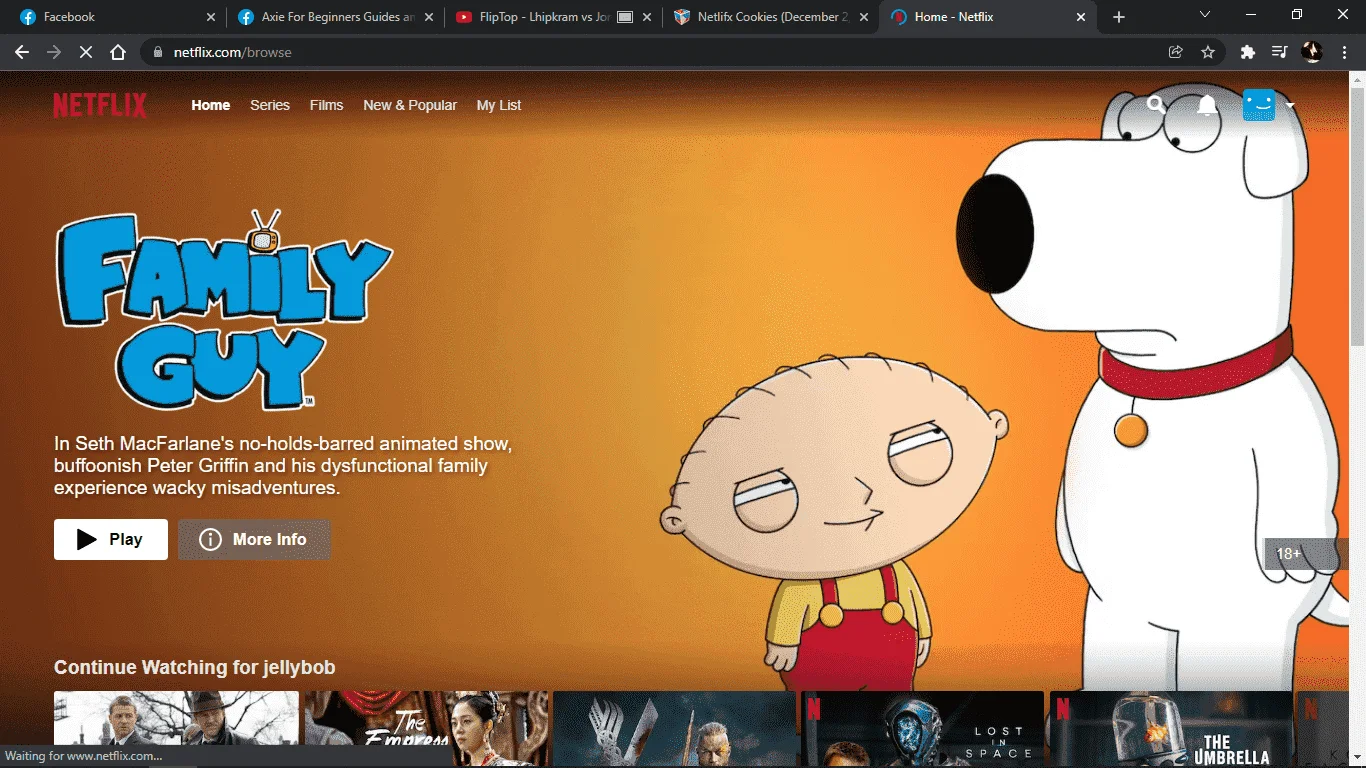Click the blue smiley profile avatar
Image resolution: width=1366 pixels, height=768 pixels.
click(x=1259, y=105)
